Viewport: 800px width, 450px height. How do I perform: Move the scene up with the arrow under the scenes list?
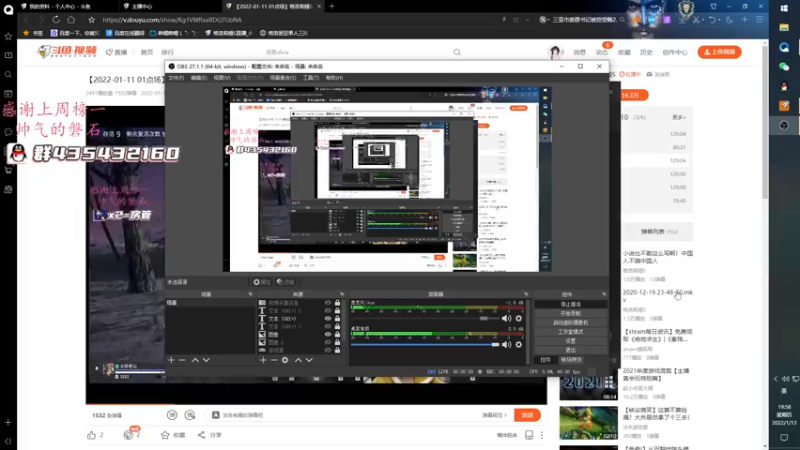click(195, 360)
